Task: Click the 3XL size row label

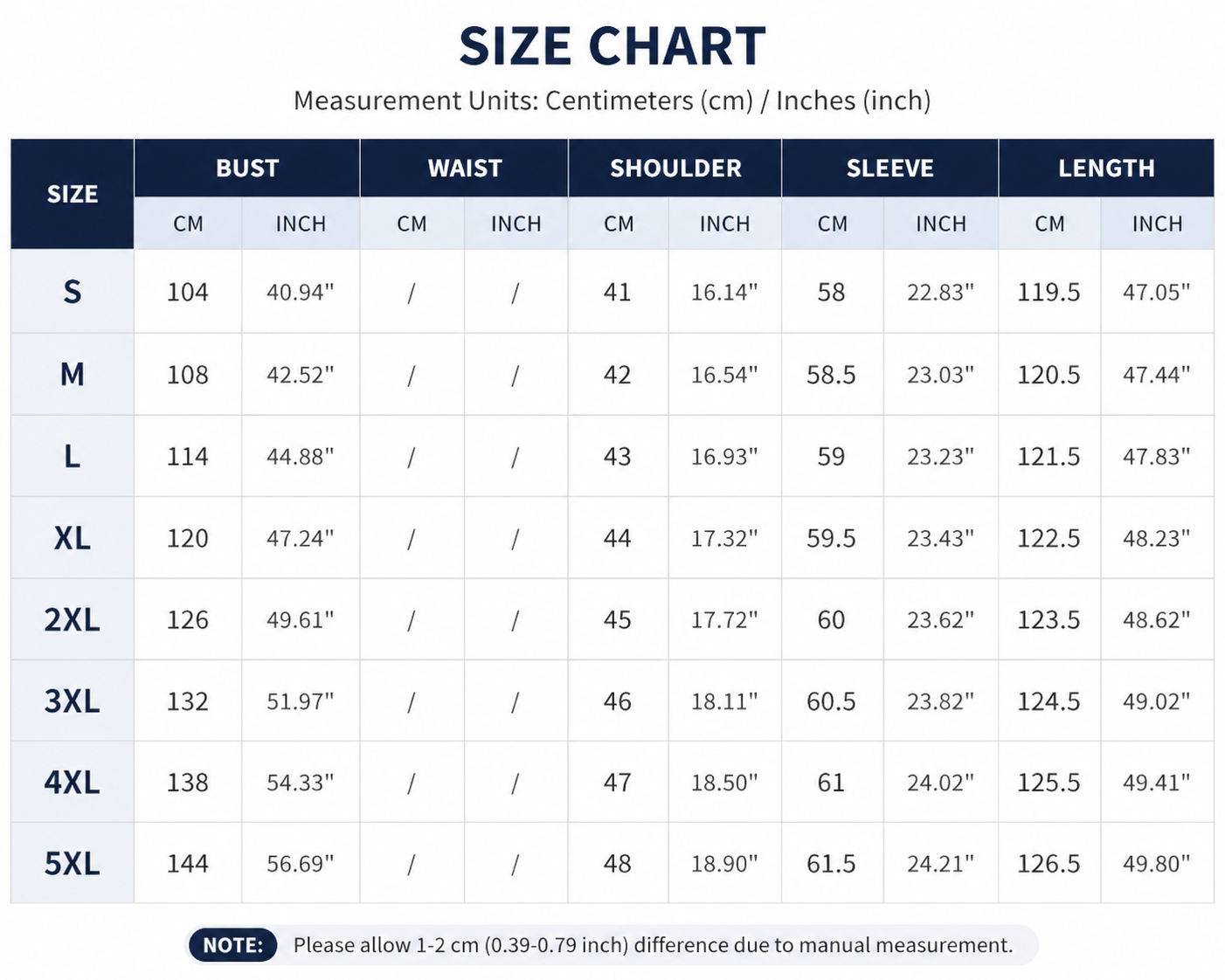Action: click(x=73, y=700)
